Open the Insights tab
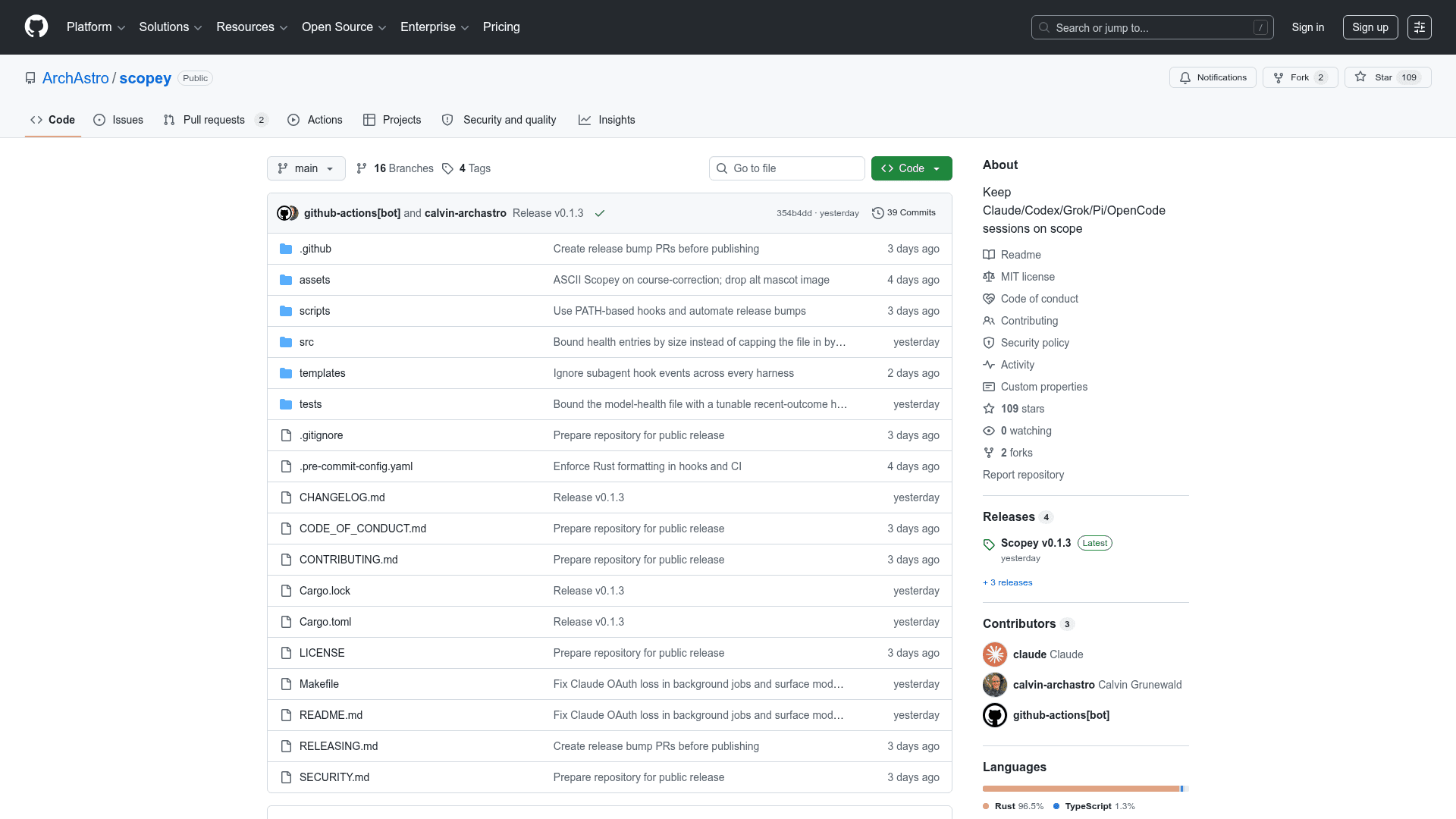The image size is (1456, 819). (607, 120)
